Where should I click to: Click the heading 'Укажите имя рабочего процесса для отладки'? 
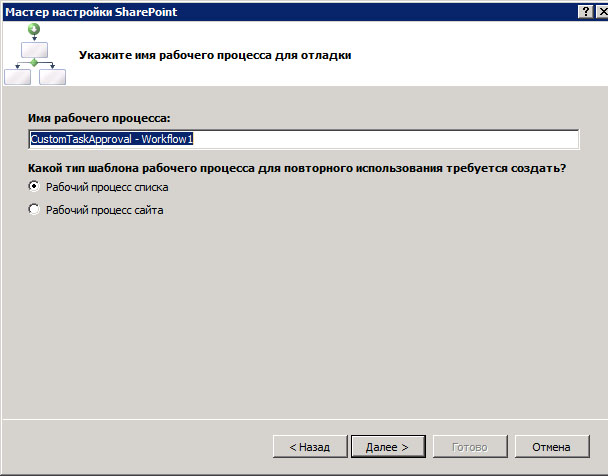point(215,55)
